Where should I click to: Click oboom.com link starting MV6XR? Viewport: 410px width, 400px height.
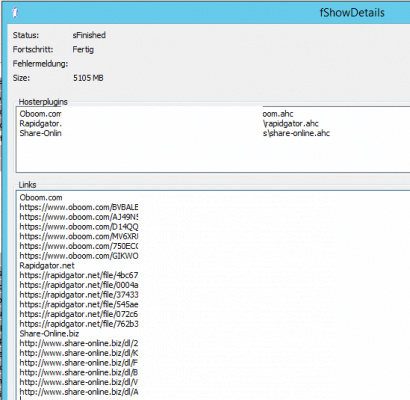(79, 236)
